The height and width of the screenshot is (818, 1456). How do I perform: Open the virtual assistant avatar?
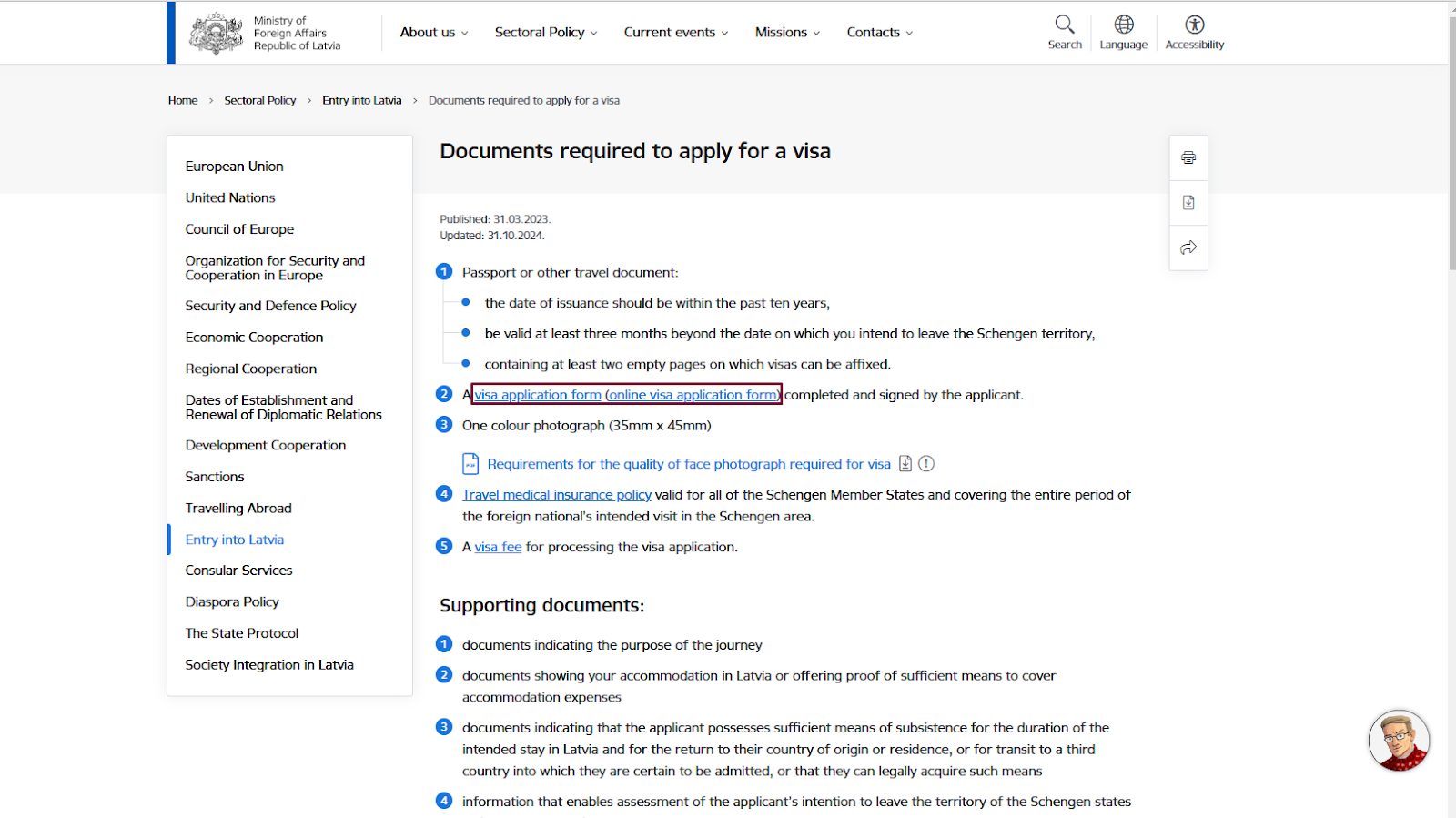pyautogui.click(x=1399, y=741)
